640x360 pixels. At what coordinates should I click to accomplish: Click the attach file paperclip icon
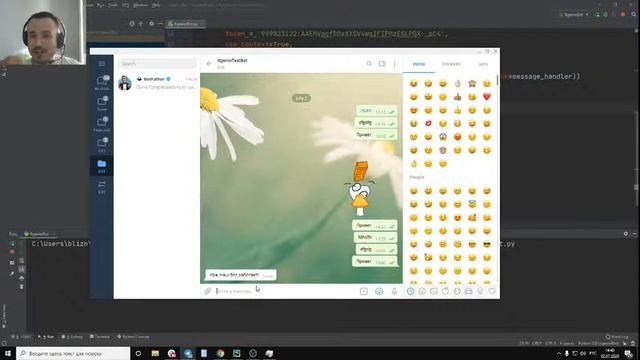(x=208, y=291)
